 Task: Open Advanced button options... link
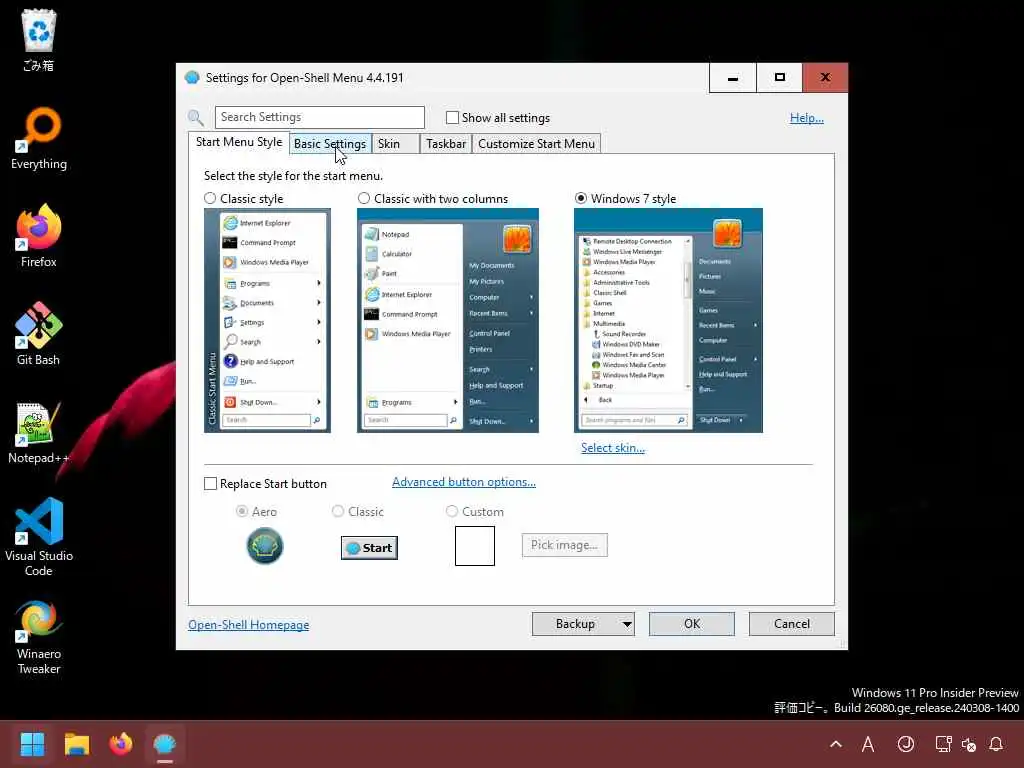click(x=464, y=482)
